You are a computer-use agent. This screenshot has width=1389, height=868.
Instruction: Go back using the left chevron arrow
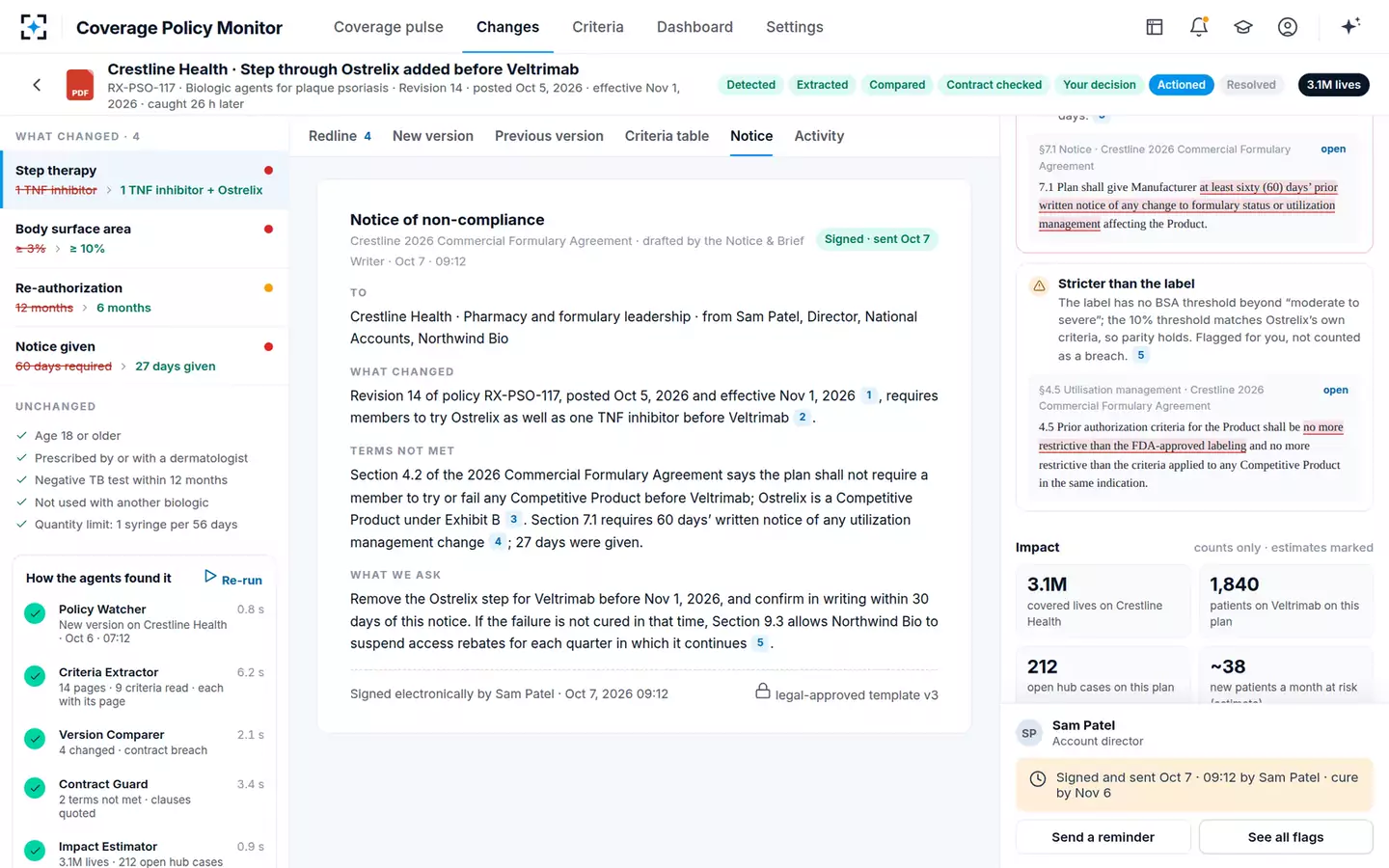point(37,85)
